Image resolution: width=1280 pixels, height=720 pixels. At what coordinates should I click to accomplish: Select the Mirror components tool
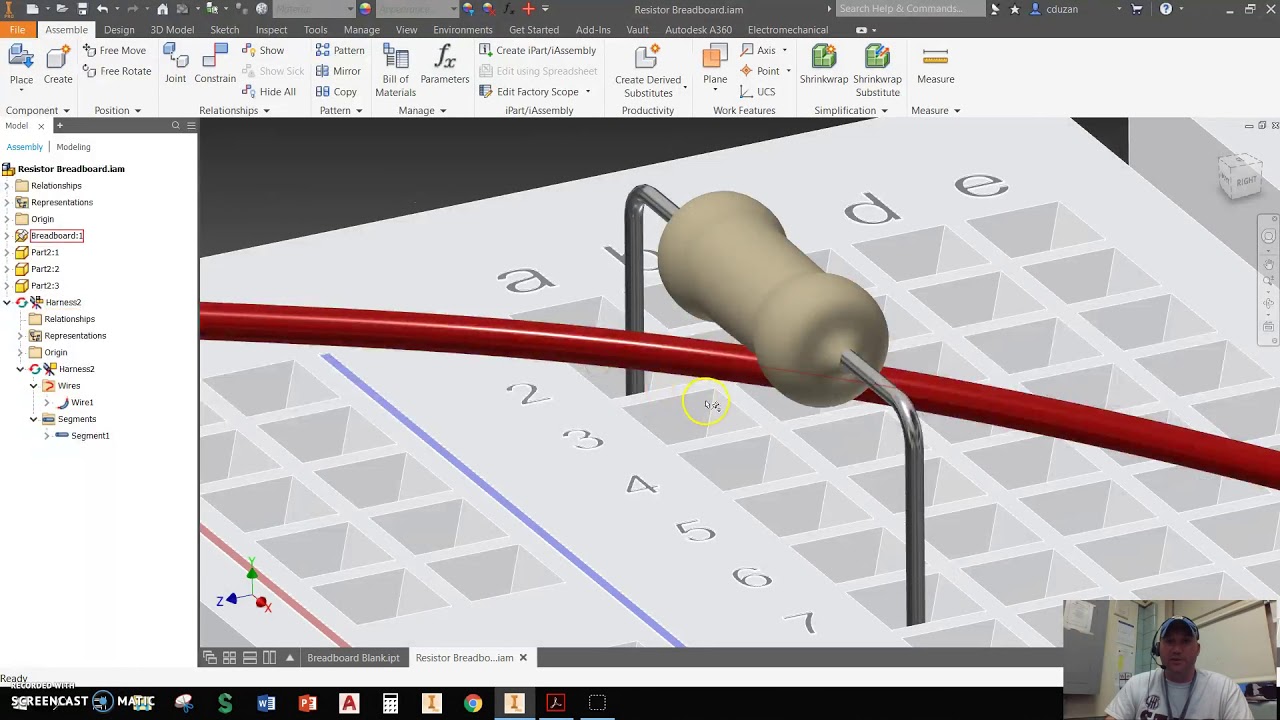(338, 71)
